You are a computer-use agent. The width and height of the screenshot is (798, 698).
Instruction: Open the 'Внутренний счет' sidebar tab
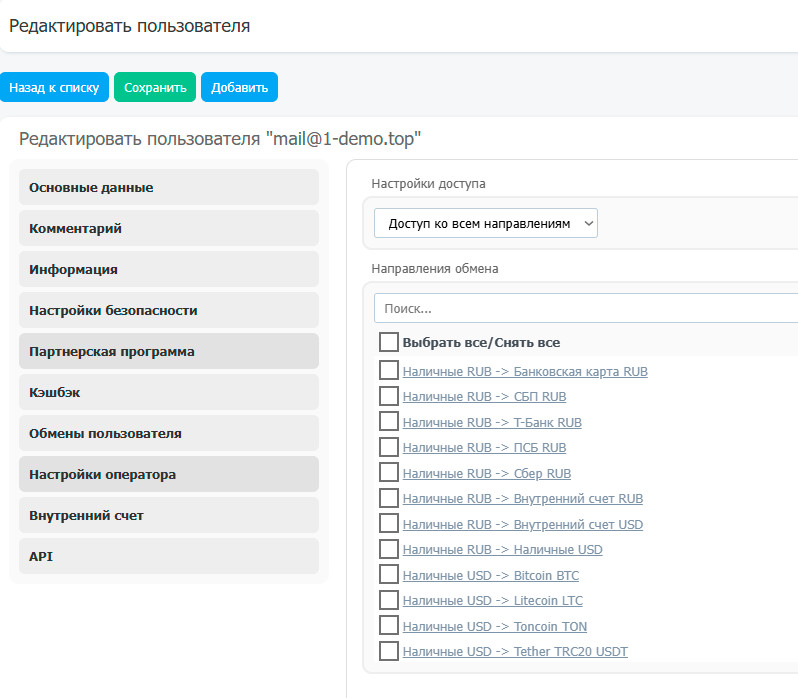pyautogui.click(x=168, y=515)
